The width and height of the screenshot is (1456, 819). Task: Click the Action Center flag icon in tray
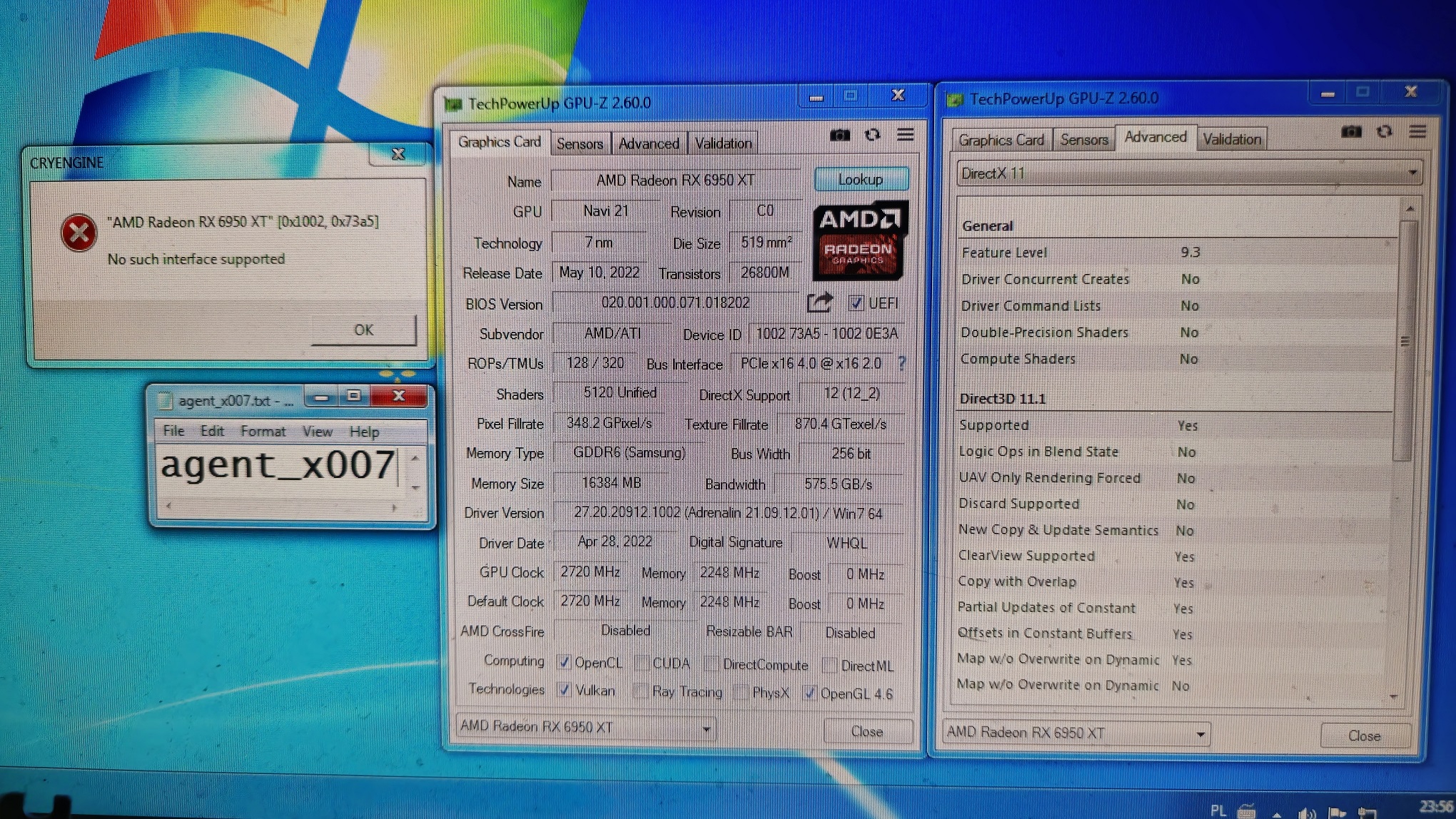click(x=1337, y=813)
